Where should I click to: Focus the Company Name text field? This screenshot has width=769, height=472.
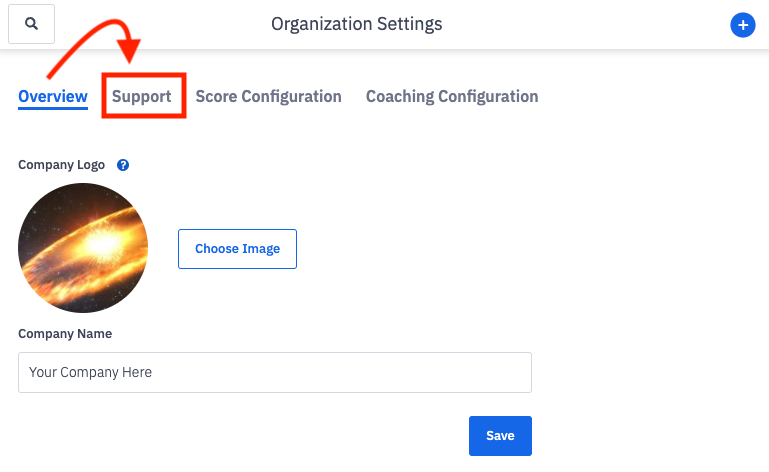point(275,372)
